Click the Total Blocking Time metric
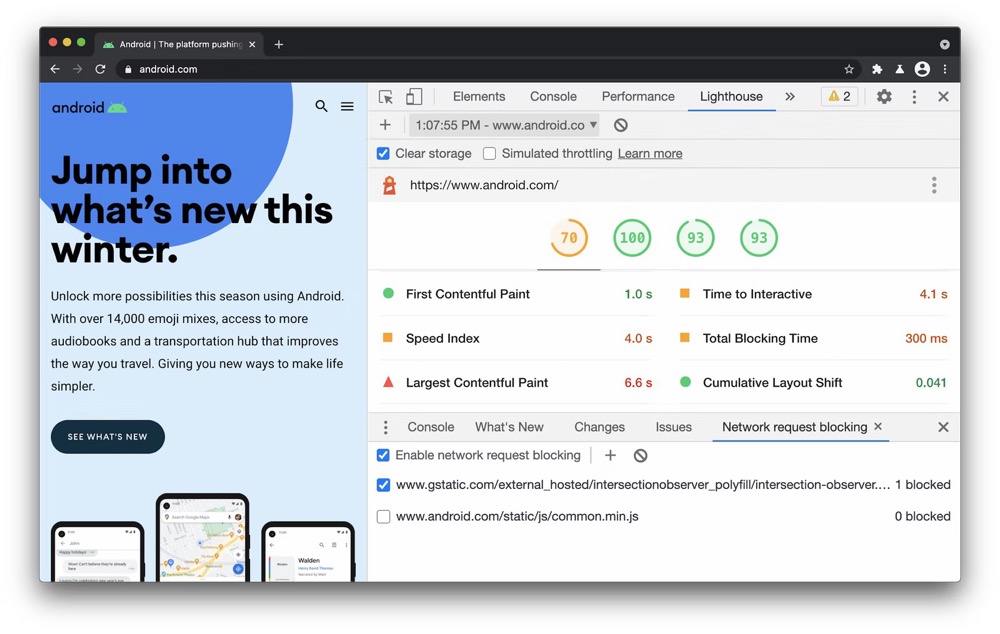This screenshot has height=634, width=1000. [814, 338]
